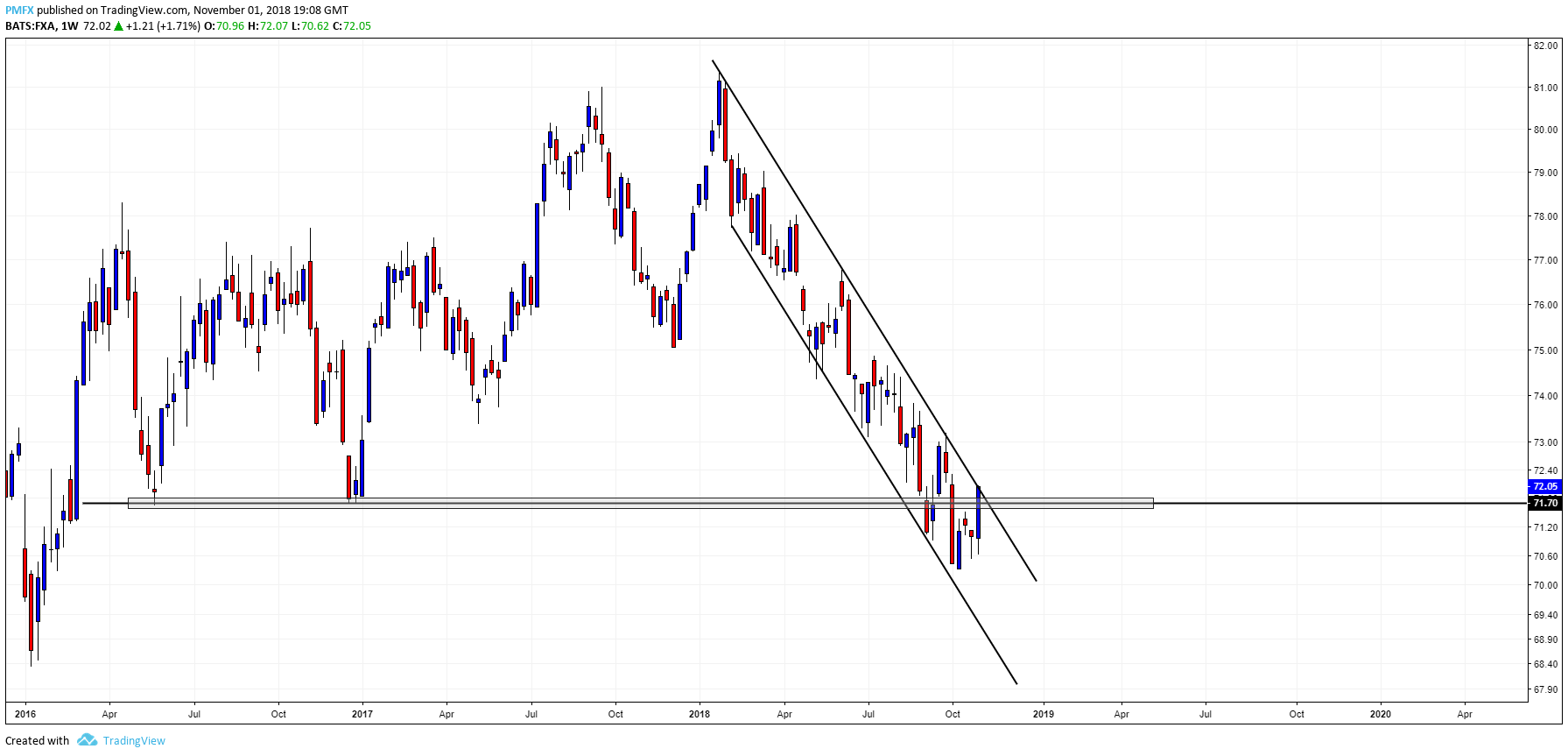
Task: Click the TradingView cloud logo icon
Action: [87, 740]
